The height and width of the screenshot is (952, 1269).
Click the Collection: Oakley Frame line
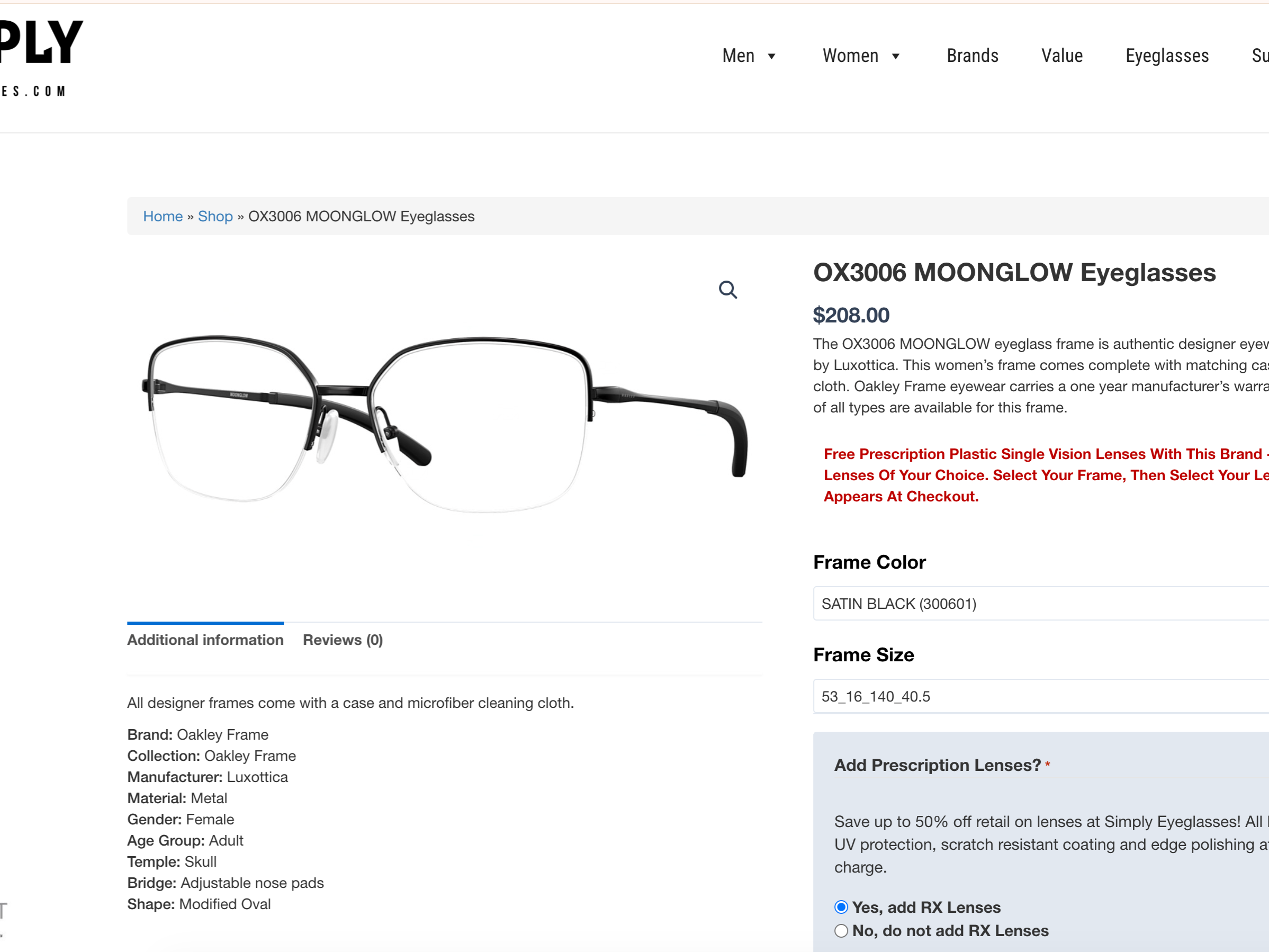[x=212, y=756]
